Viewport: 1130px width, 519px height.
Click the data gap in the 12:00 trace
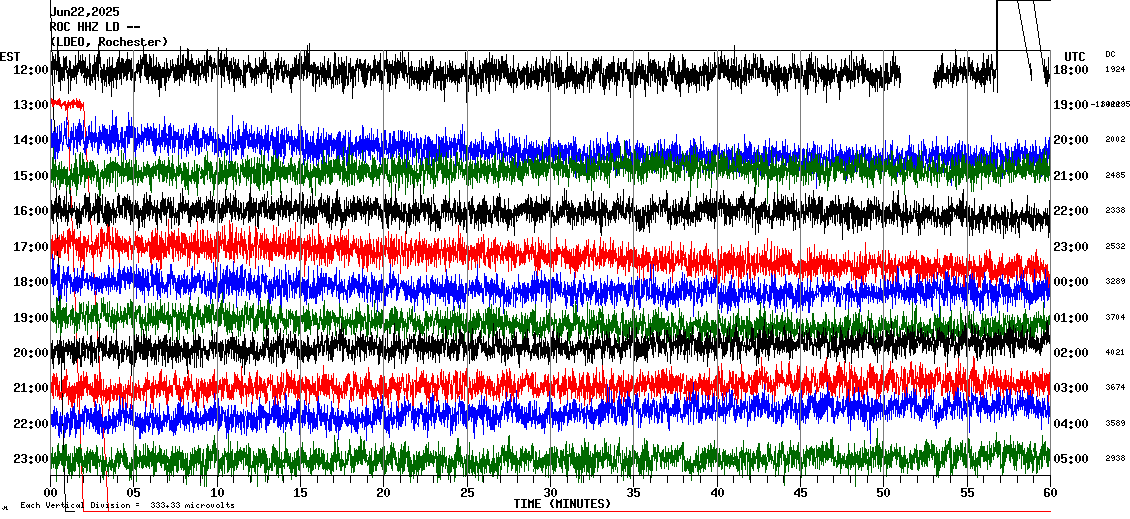click(x=916, y=73)
